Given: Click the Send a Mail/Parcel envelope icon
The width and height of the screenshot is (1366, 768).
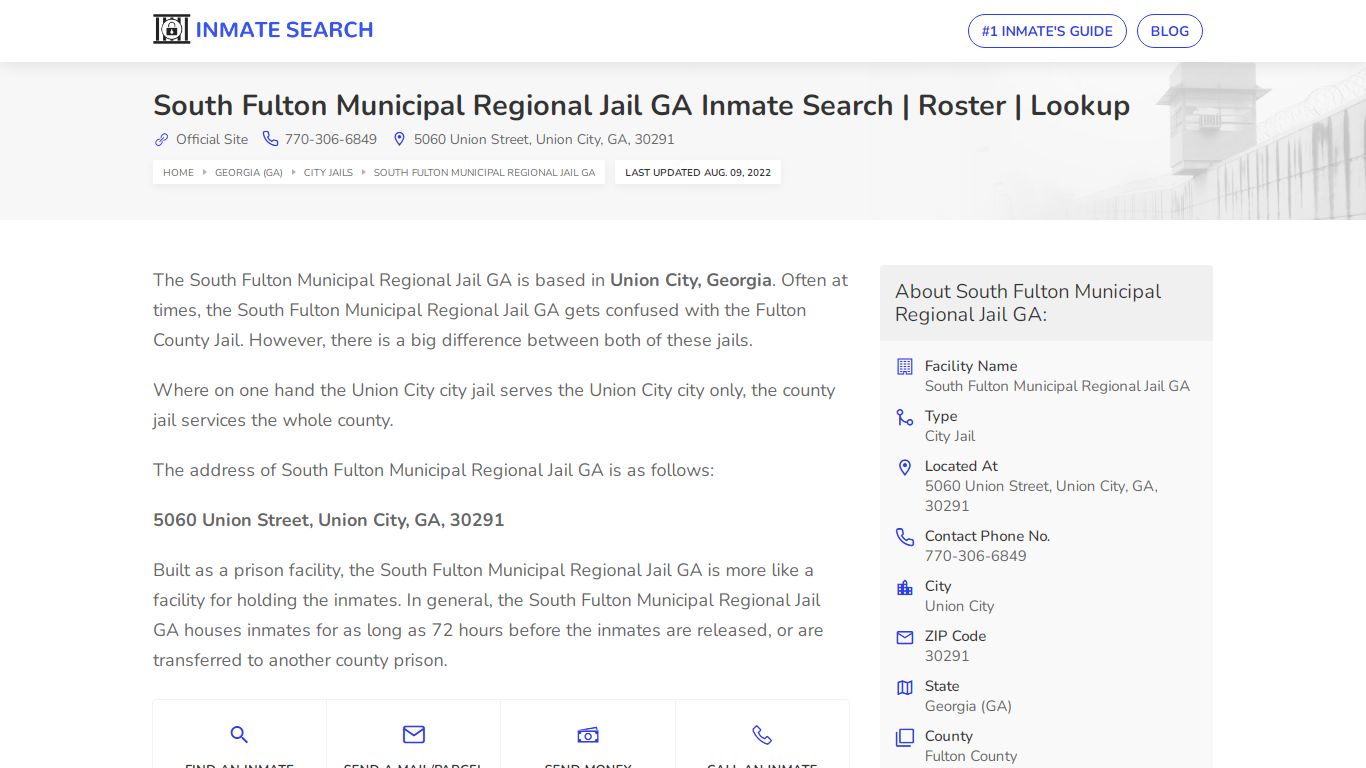Looking at the screenshot, I should (413, 735).
